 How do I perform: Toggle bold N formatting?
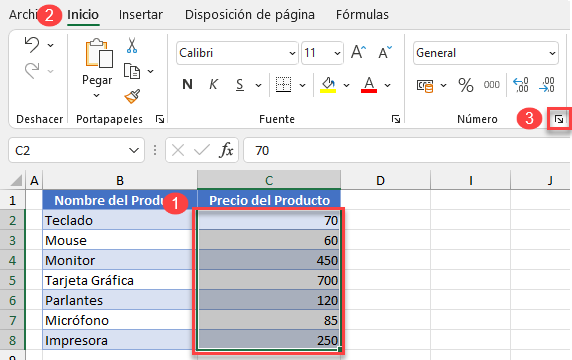187,85
